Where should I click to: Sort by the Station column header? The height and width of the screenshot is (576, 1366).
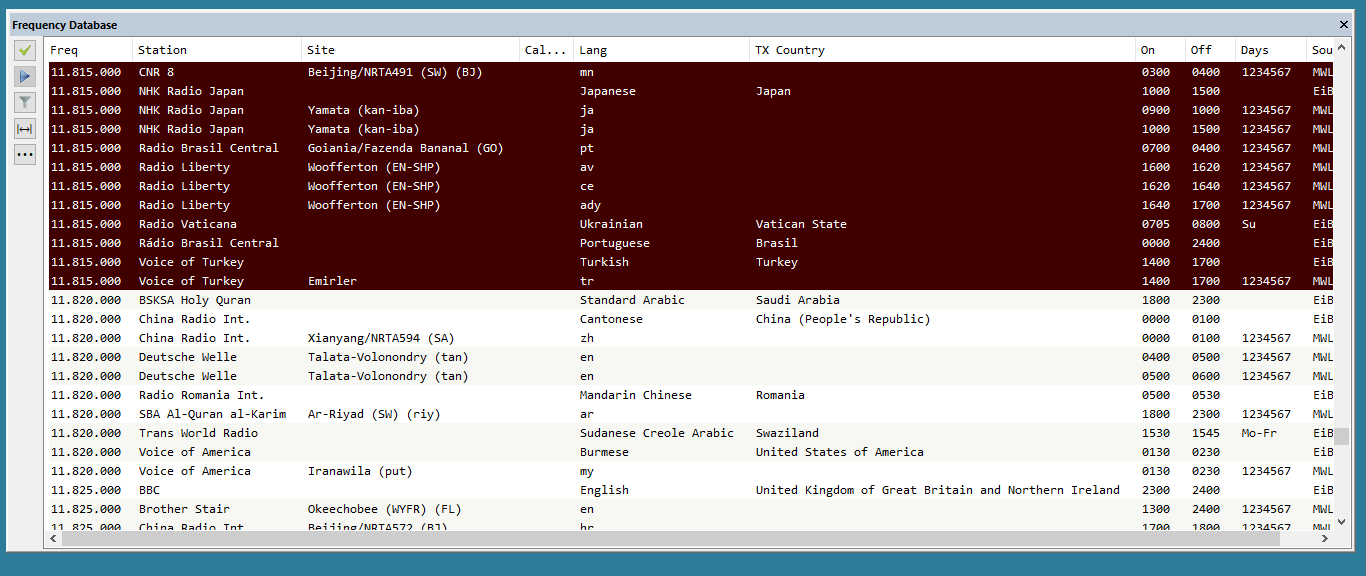coord(216,50)
